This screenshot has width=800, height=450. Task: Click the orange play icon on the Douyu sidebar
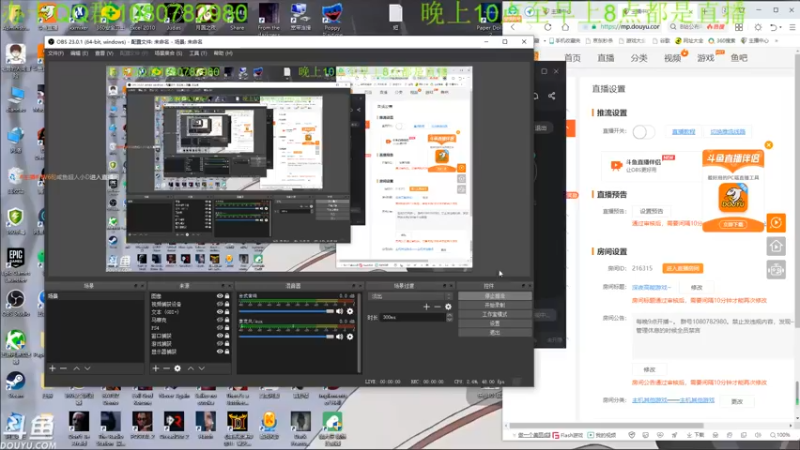coord(776,222)
